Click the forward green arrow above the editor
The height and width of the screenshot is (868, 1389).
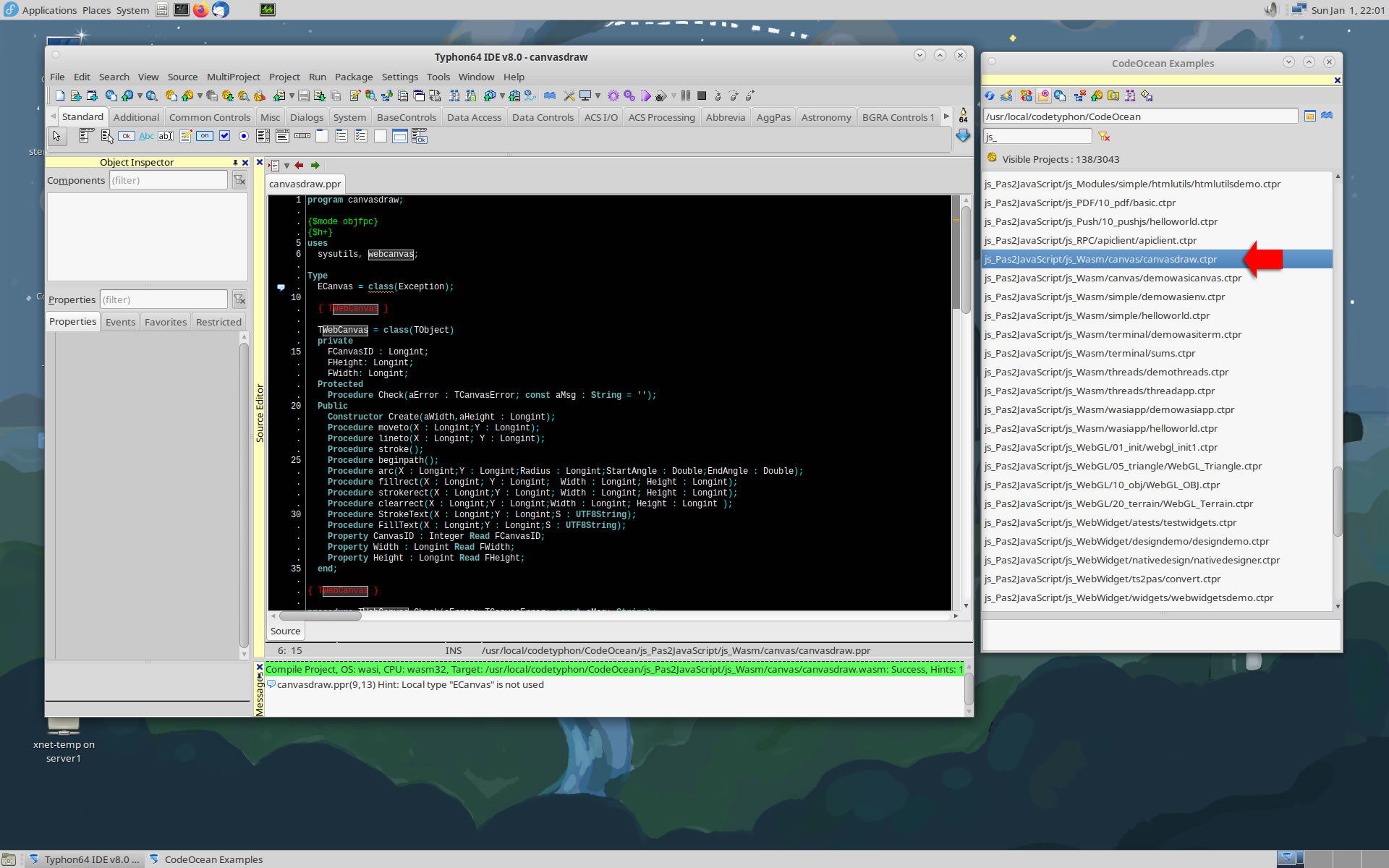tap(315, 166)
